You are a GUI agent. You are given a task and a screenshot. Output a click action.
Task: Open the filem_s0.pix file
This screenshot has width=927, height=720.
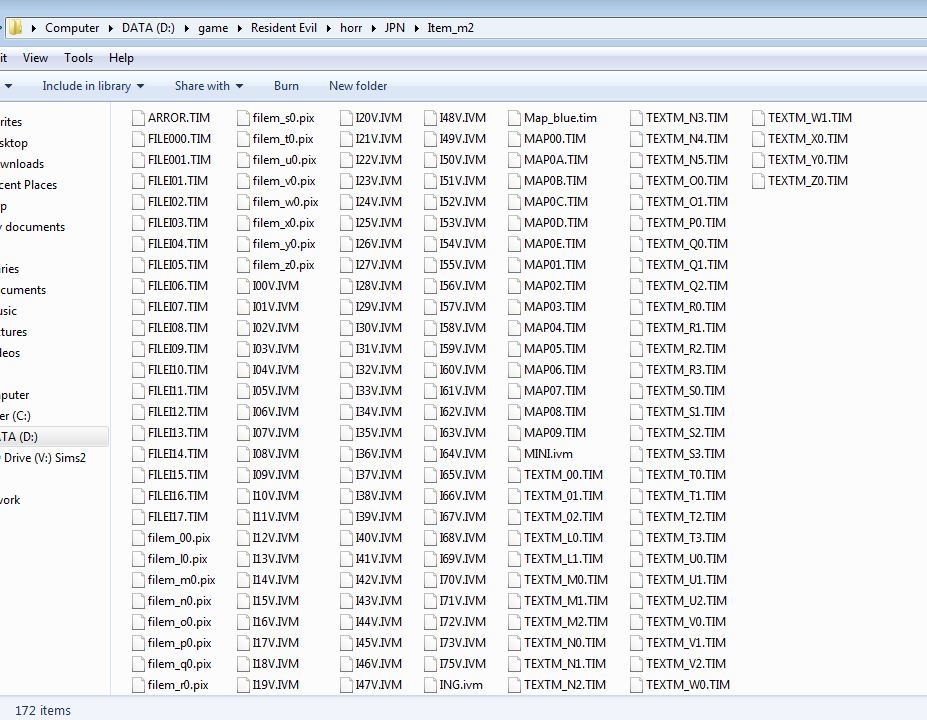point(281,117)
